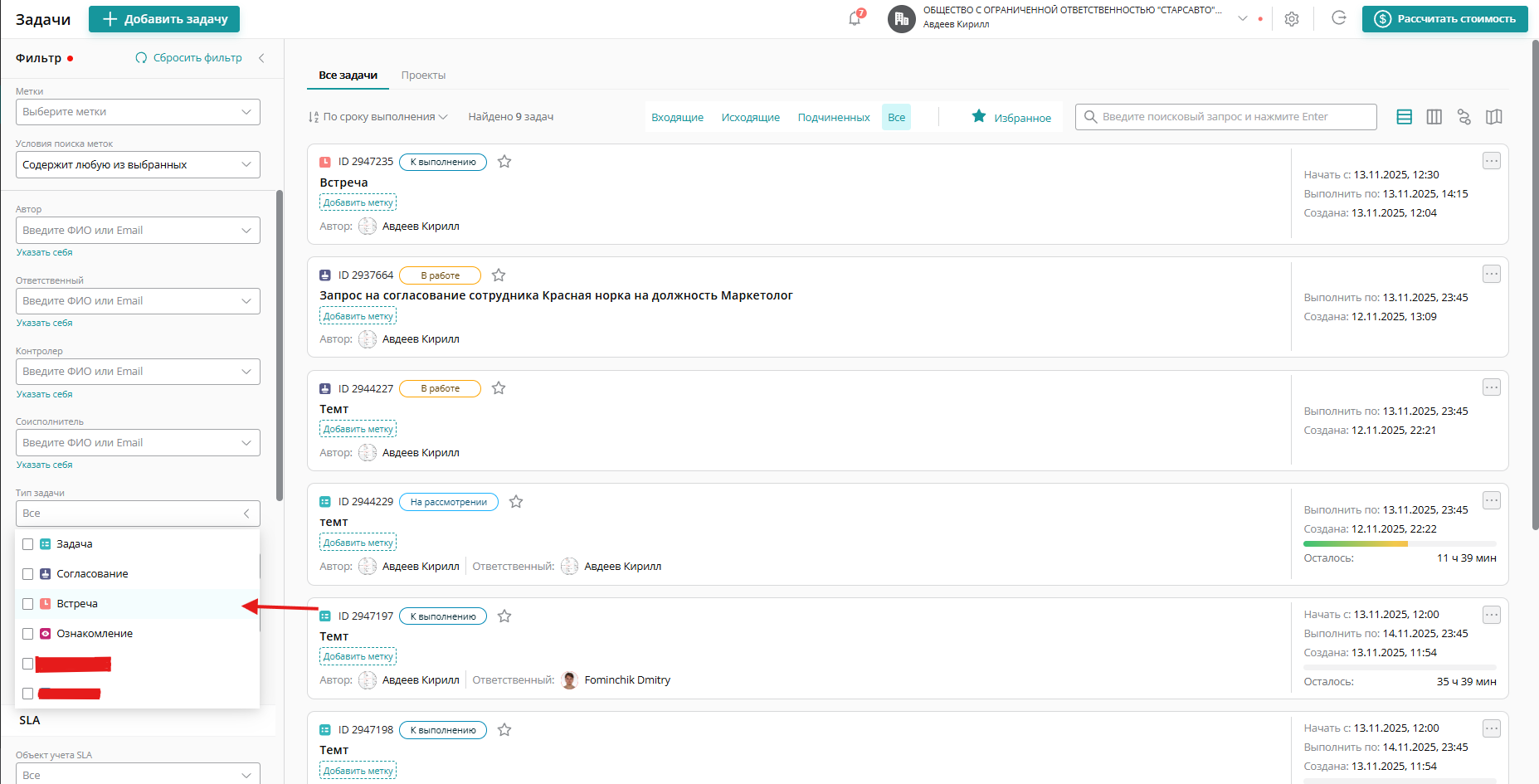1539x784 pixels.
Task: Open the Объект учета SLA dropdown
Action: (138, 773)
